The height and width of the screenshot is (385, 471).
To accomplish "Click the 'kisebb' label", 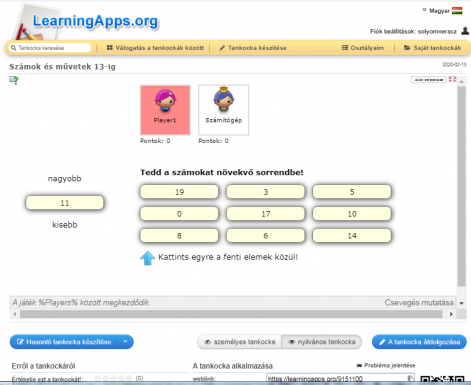I will [x=65, y=225].
